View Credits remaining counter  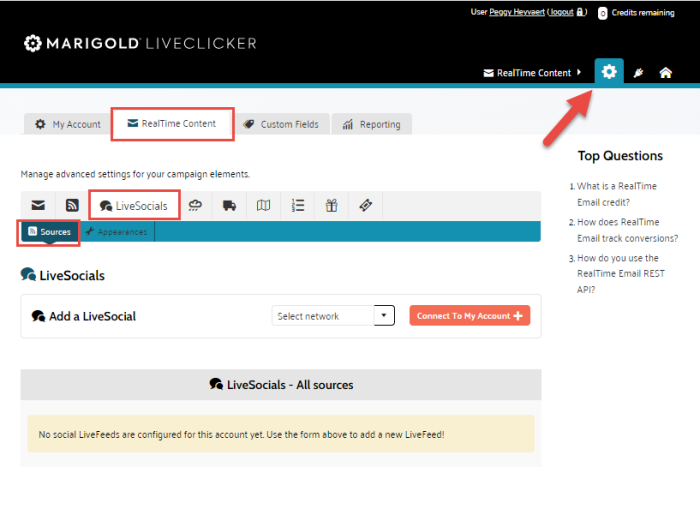click(636, 13)
